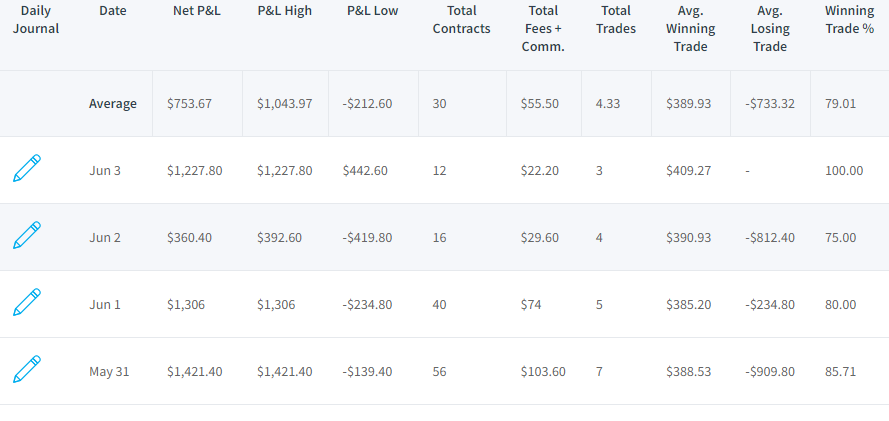This screenshot has width=889, height=421.
Task: Sort by Winning Trade % header
Action: pyautogui.click(x=849, y=20)
